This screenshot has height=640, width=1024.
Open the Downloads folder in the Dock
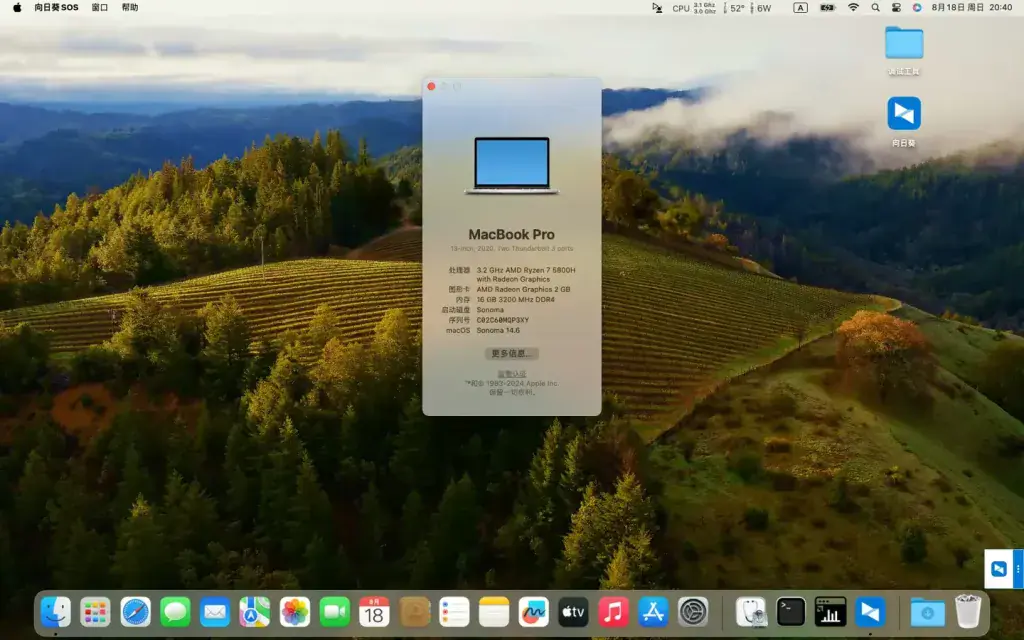click(927, 612)
